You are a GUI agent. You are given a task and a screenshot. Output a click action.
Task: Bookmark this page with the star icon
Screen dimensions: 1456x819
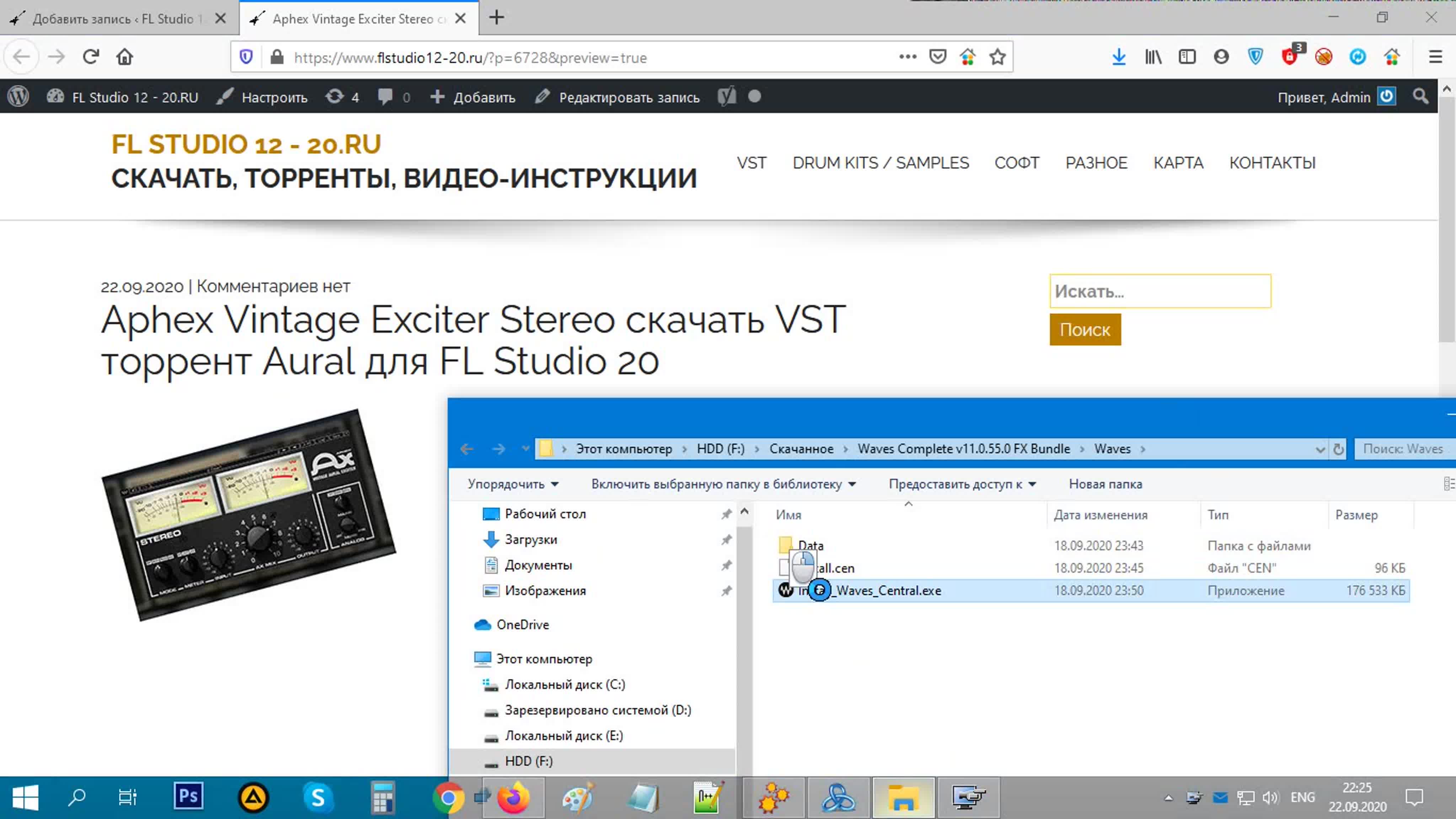(x=997, y=57)
